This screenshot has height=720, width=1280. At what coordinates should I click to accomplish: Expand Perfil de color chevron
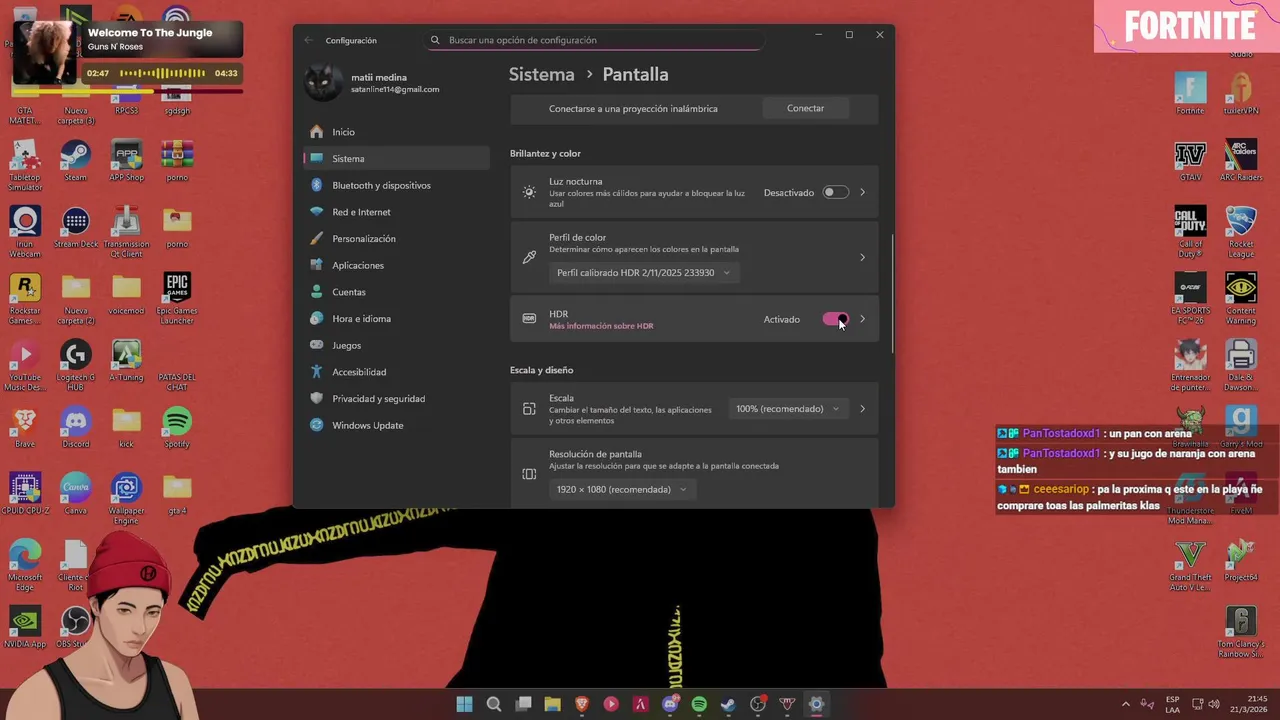click(863, 257)
